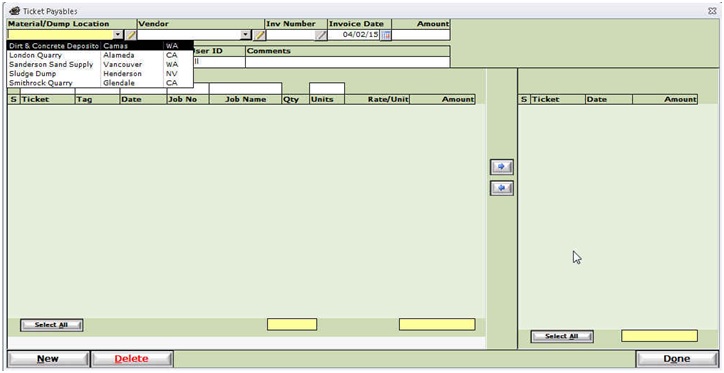Click the red Delete button
724x373 pixels.
[132, 359]
